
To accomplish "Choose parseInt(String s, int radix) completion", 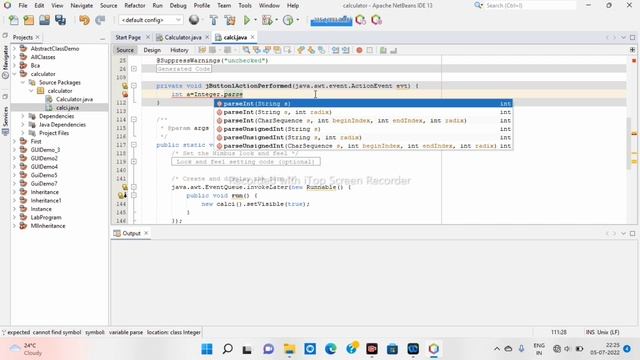I will [363, 112].
